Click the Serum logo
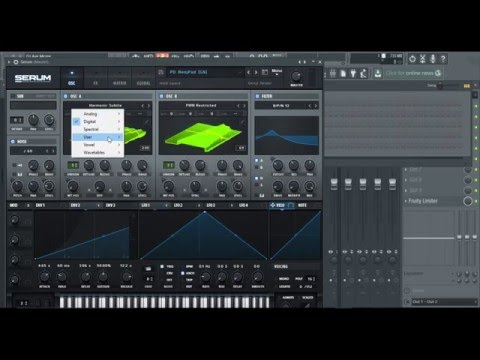Image resolution: width=480 pixels, height=360 pixels. [33, 78]
